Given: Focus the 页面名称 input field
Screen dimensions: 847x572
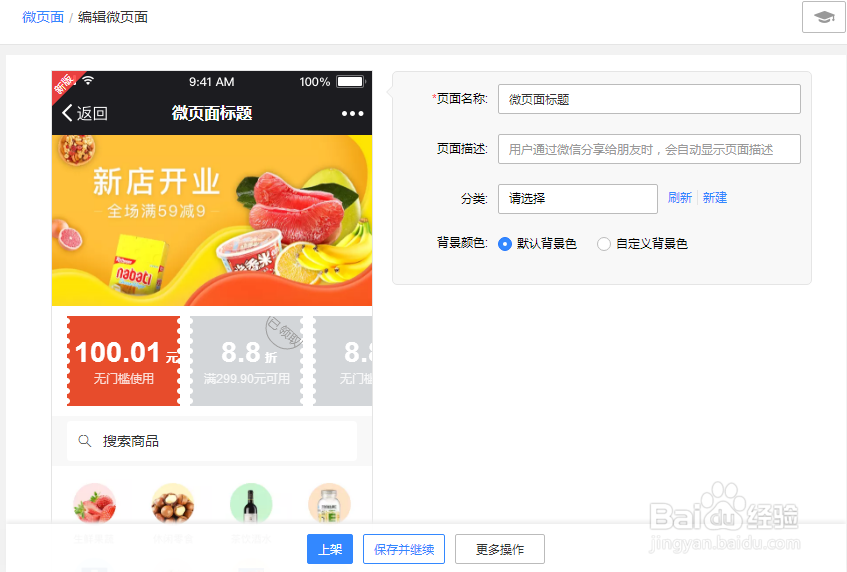Looking at the screenshot, I should [649, 99].
